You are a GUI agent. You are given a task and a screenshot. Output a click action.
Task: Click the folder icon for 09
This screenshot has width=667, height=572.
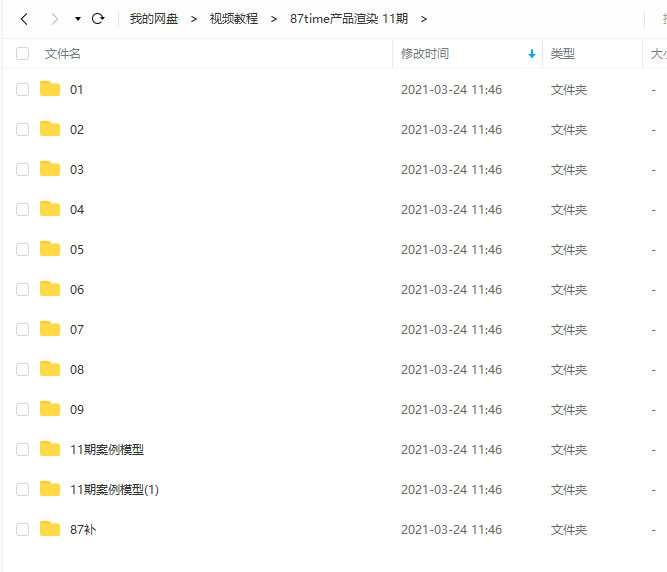pos(50,409)
